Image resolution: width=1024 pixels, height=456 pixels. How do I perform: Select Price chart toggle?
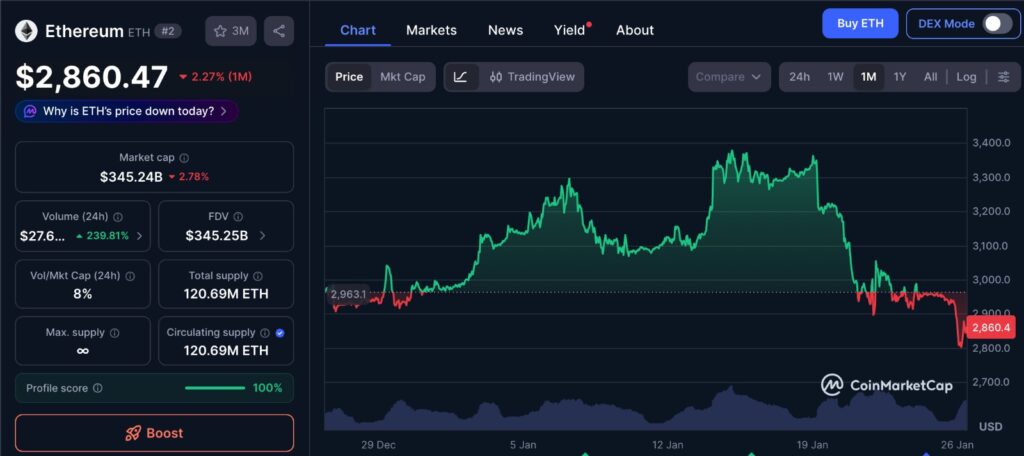pos(349,77)
